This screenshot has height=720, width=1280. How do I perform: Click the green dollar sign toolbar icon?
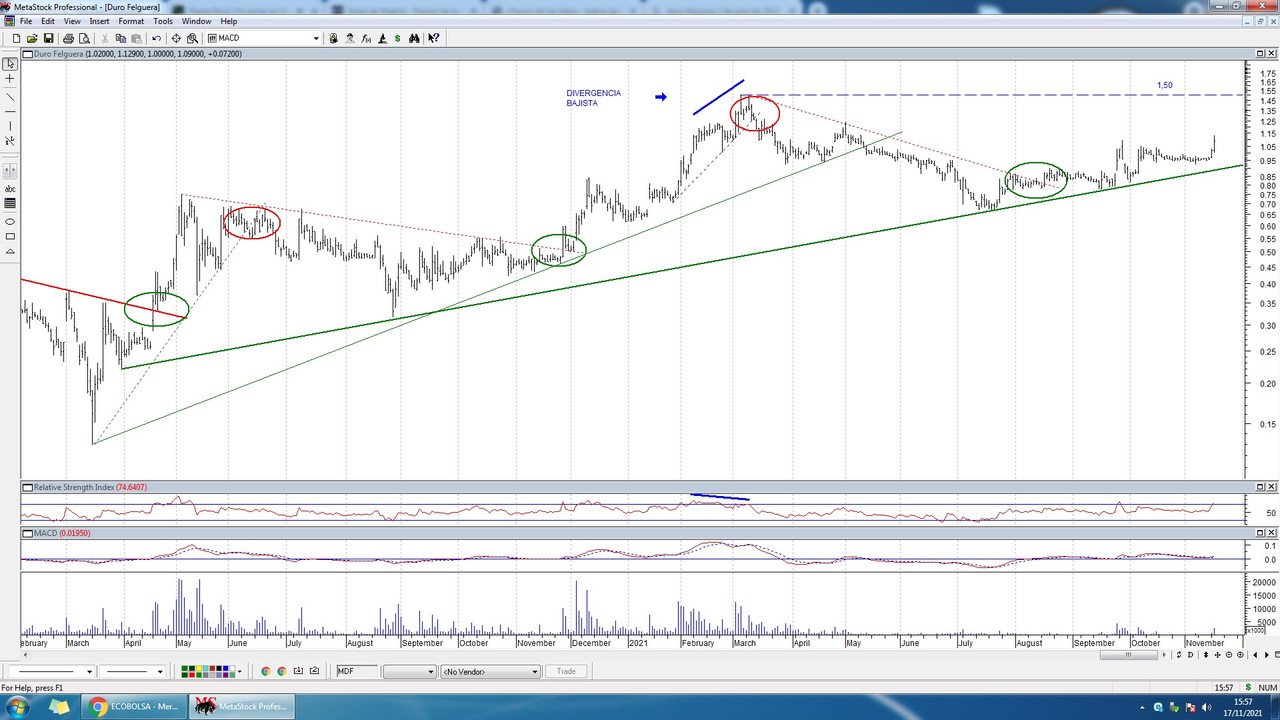point(398,38)
